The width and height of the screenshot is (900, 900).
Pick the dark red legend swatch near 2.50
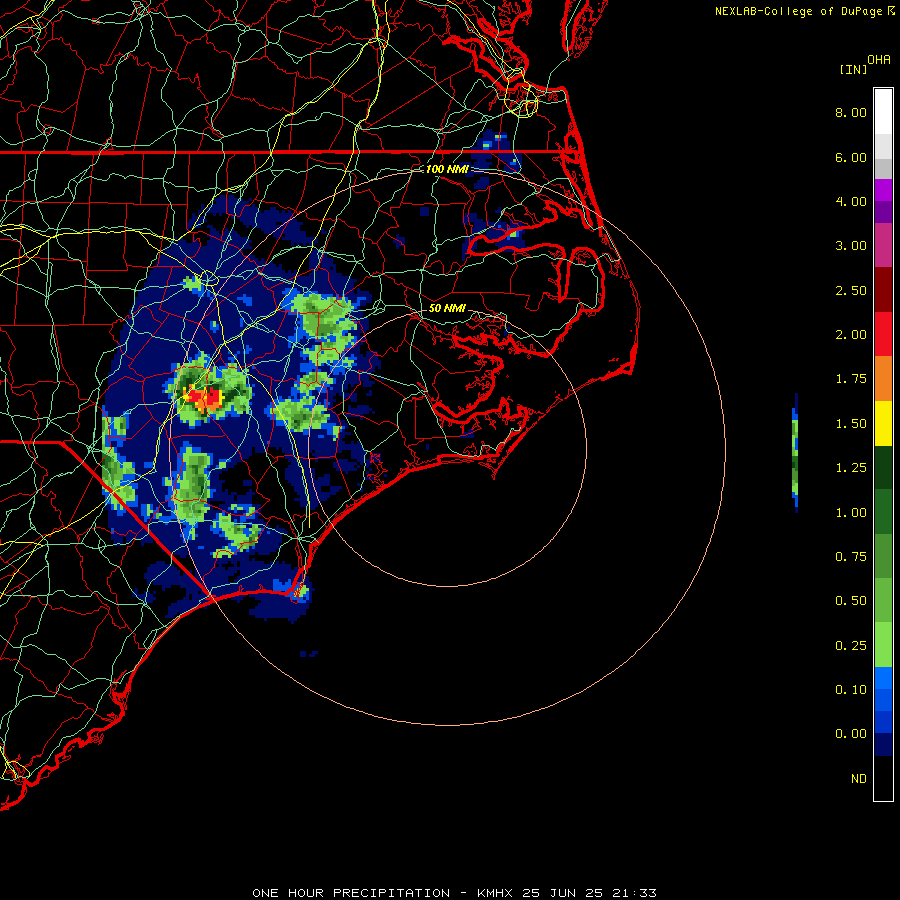click(x=883, y=290)
